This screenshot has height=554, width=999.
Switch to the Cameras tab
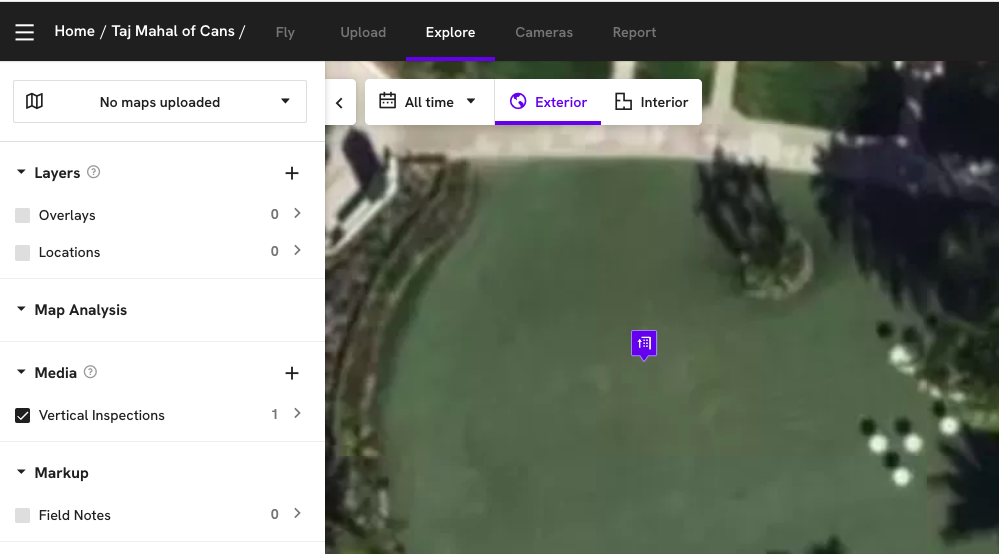[x=544, y=32]
